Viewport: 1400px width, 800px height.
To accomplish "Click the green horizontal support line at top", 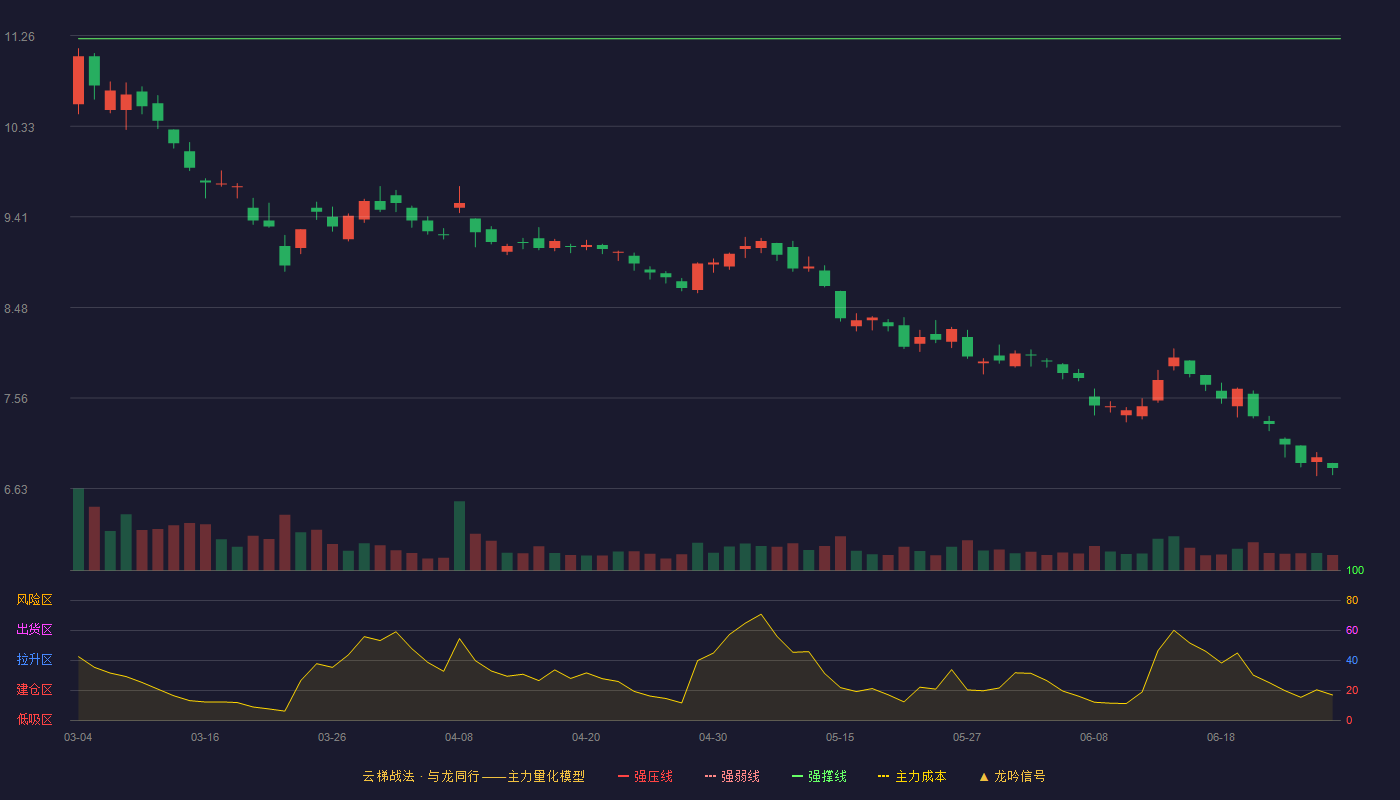I will coord(709,39).
